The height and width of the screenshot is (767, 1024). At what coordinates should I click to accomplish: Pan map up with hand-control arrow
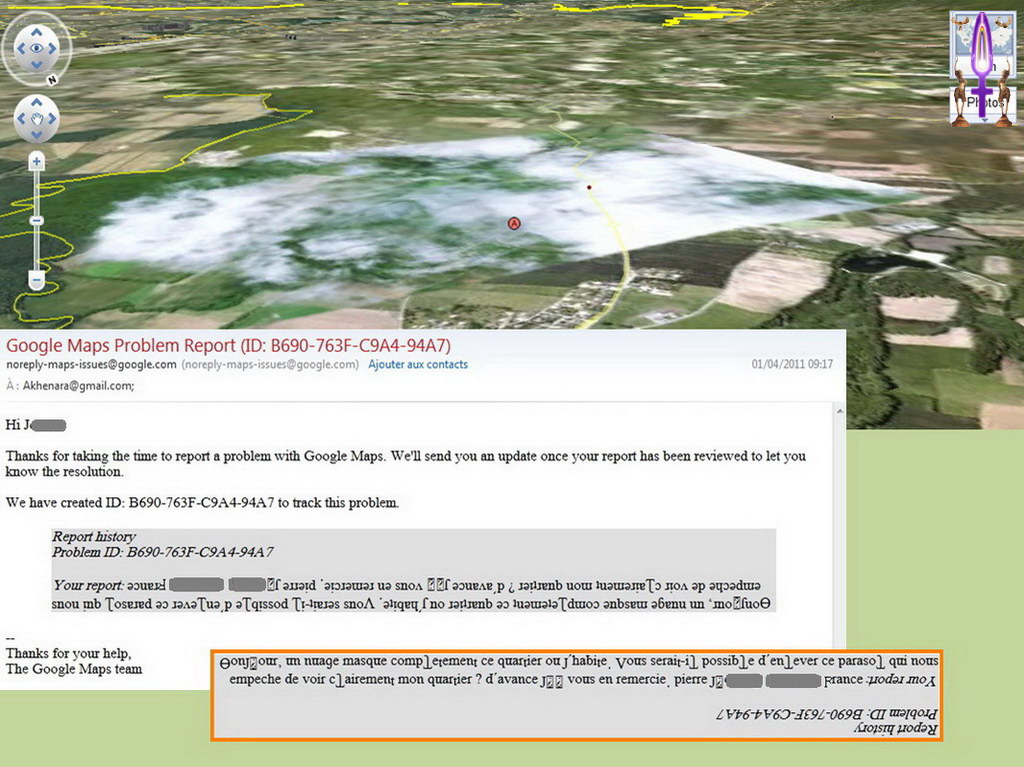[x=37, y=103]
